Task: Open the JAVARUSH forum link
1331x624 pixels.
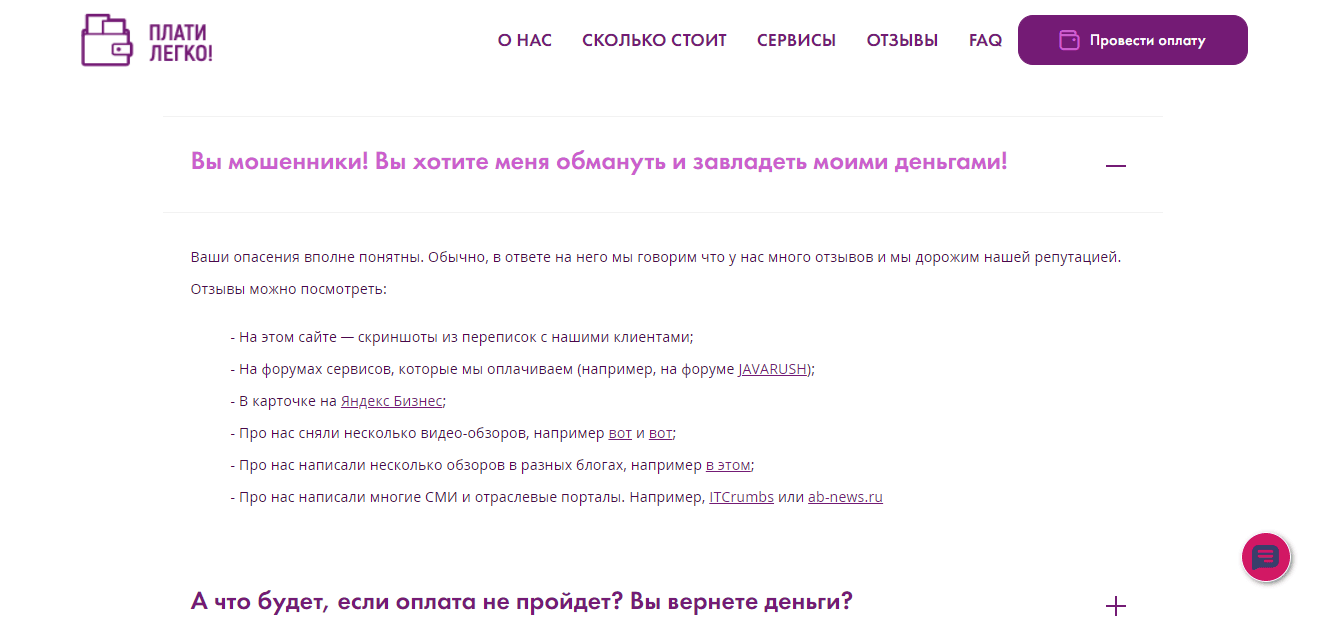Action: point(772,368)
